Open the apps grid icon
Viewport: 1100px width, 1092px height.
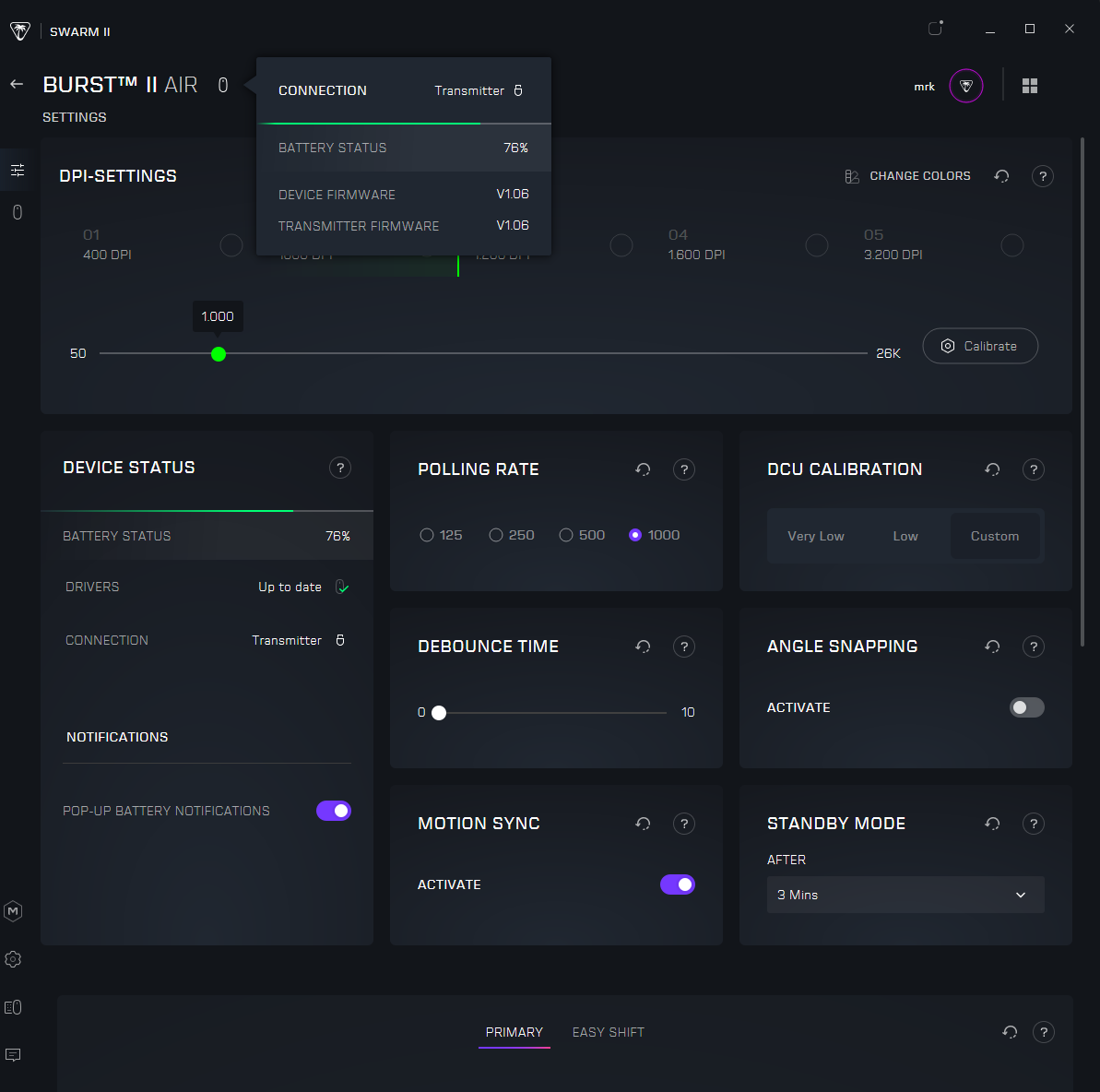click(x=1030, y=86)
